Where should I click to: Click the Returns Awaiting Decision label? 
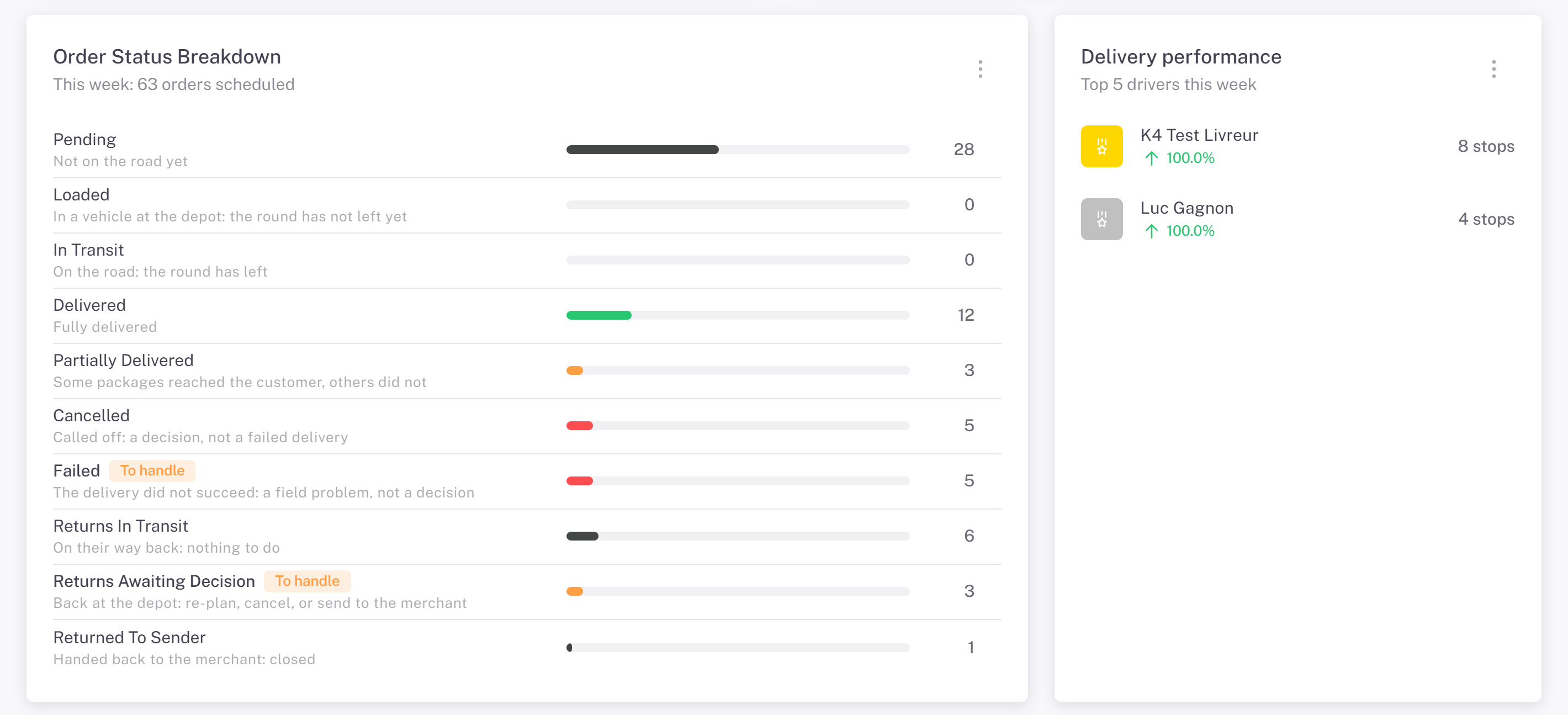pos(154,582)
